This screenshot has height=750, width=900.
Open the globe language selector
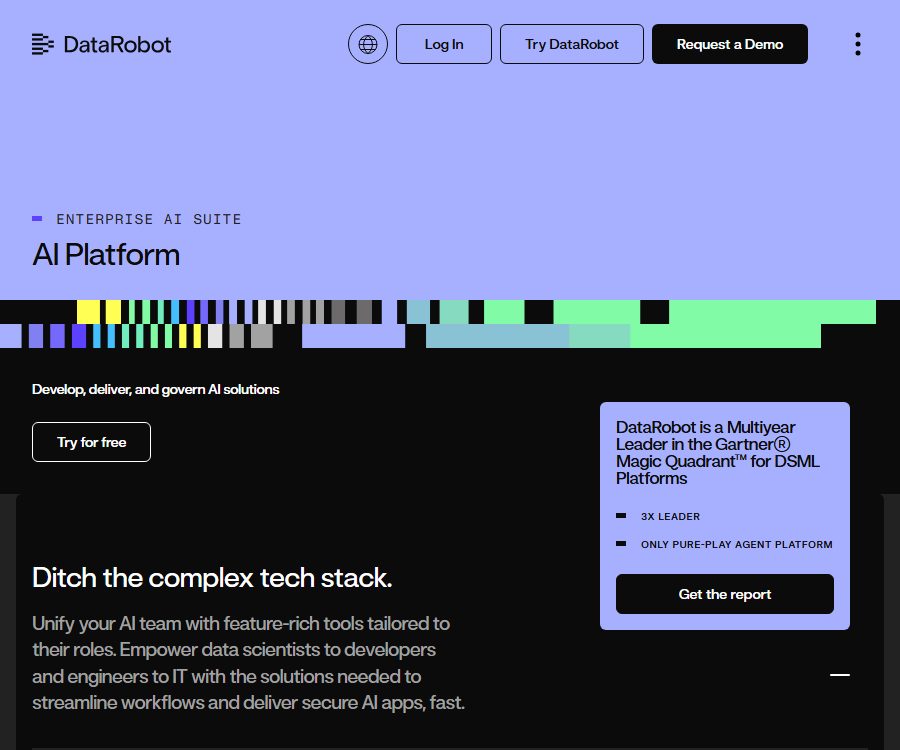tap(368, 44)
